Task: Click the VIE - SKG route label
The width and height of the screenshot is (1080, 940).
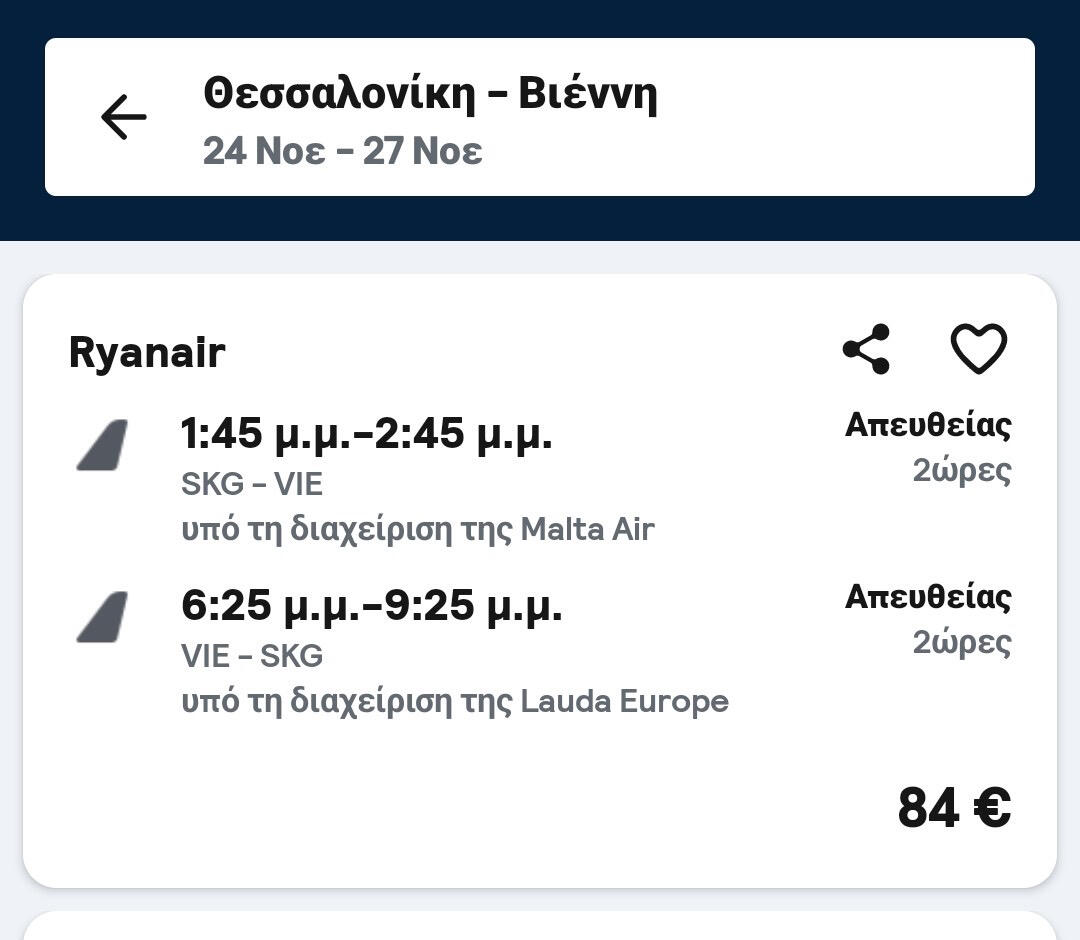Action: [252, 656]
